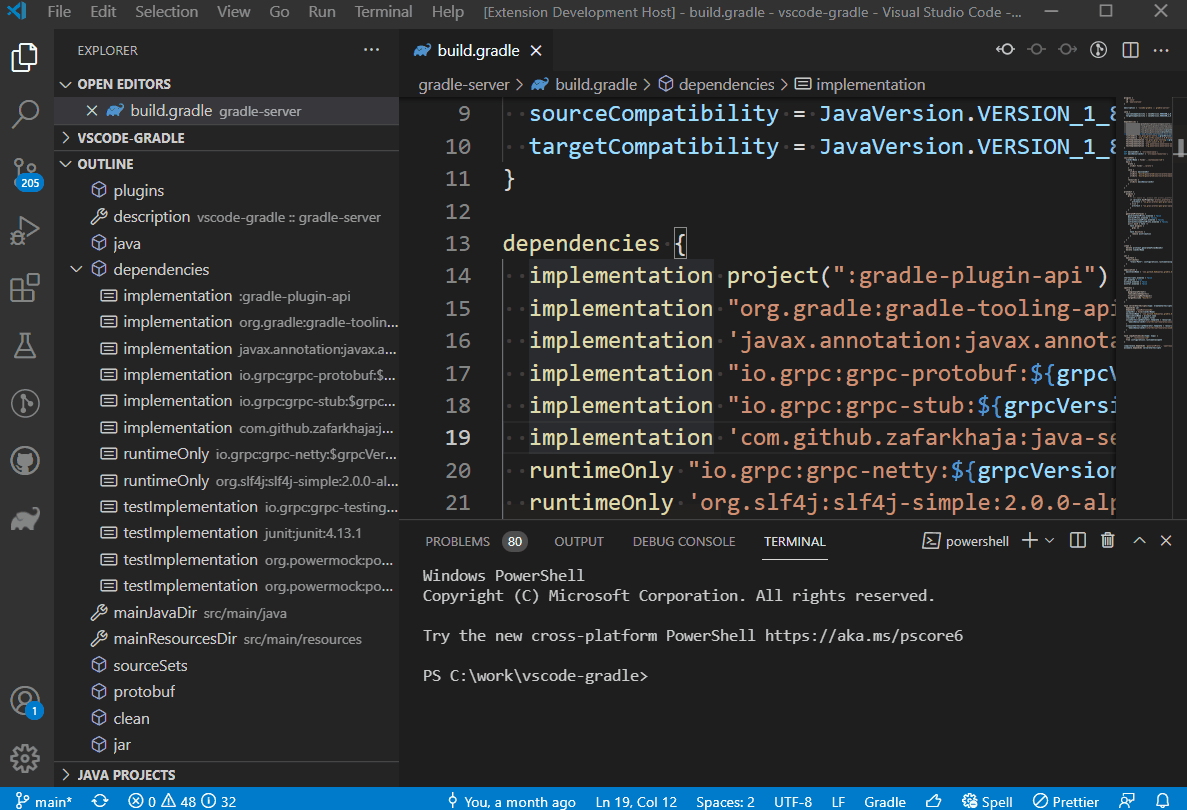The image size is (1187, 810).
Task: Click the main* branch in status bar
Action: pyautogui.click(x=44, y=801)
